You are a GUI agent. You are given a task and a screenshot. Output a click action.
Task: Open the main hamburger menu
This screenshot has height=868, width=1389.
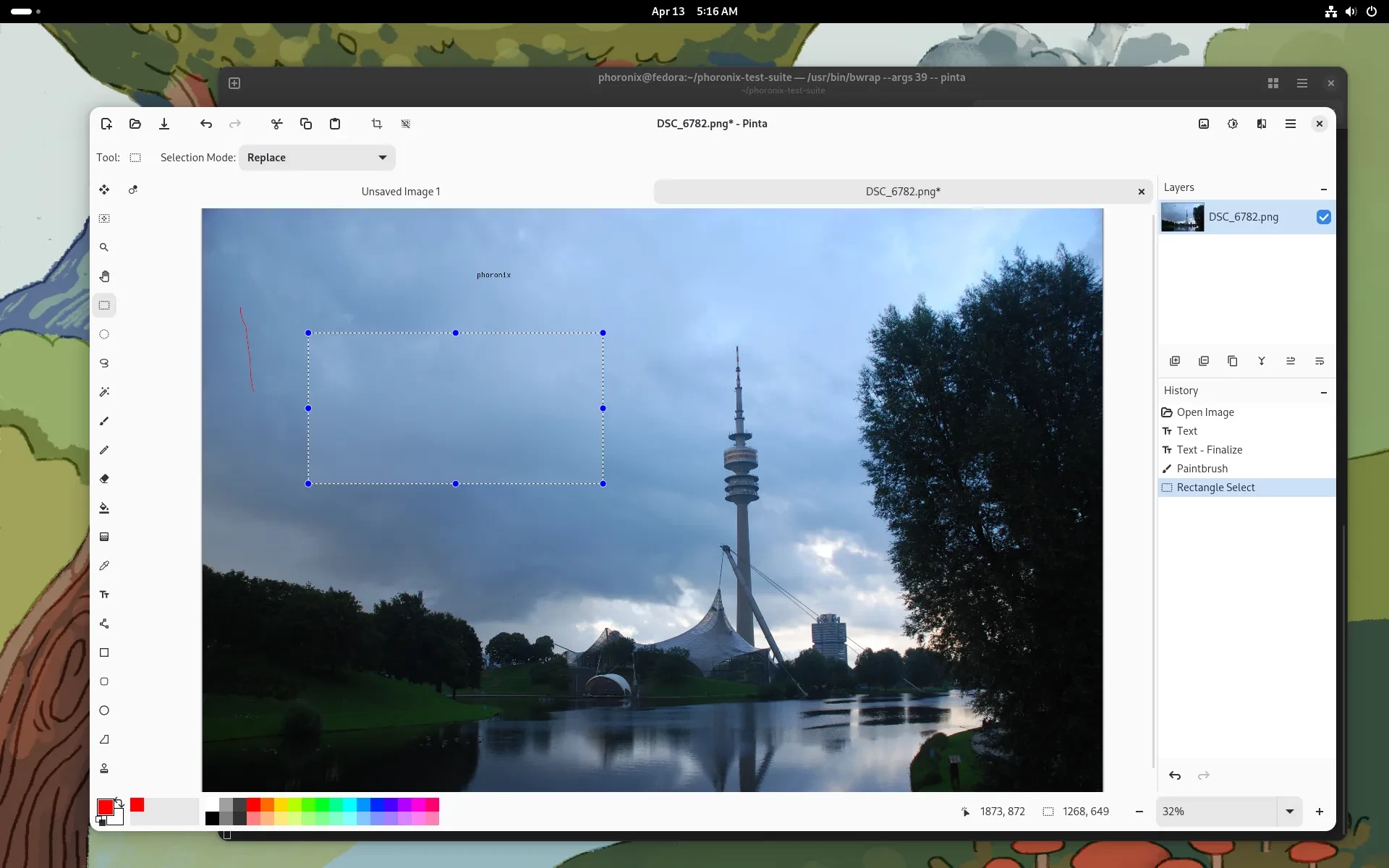pos(1290,124)
